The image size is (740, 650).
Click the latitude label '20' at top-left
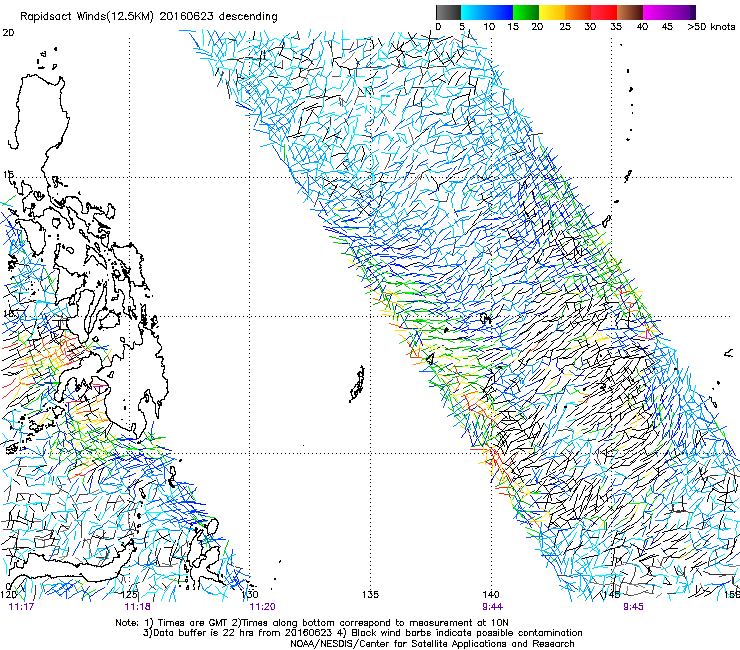click(8, 33)
